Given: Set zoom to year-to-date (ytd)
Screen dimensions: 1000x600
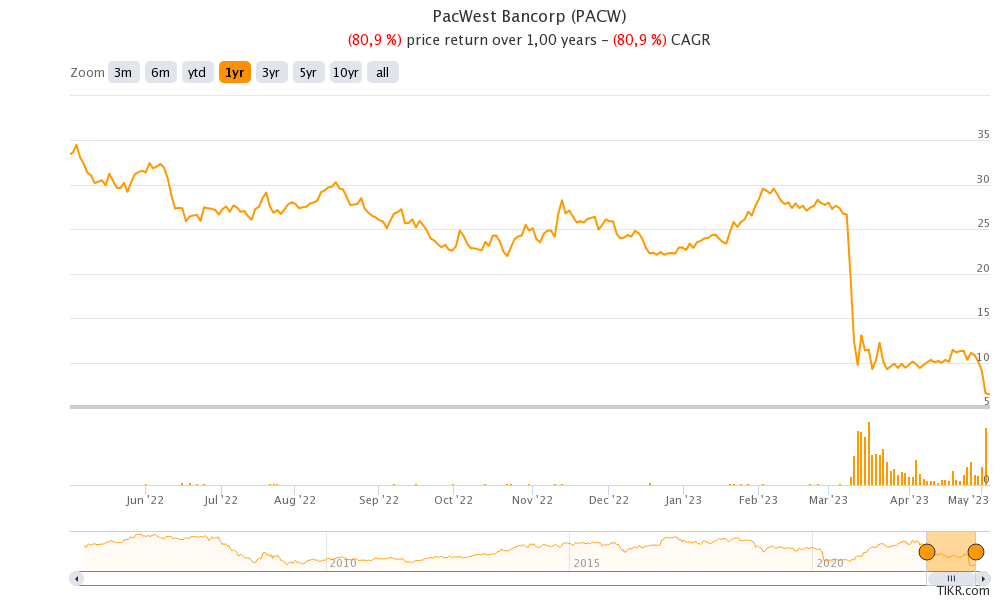Looking at the screenshot, I should point(197,73).
